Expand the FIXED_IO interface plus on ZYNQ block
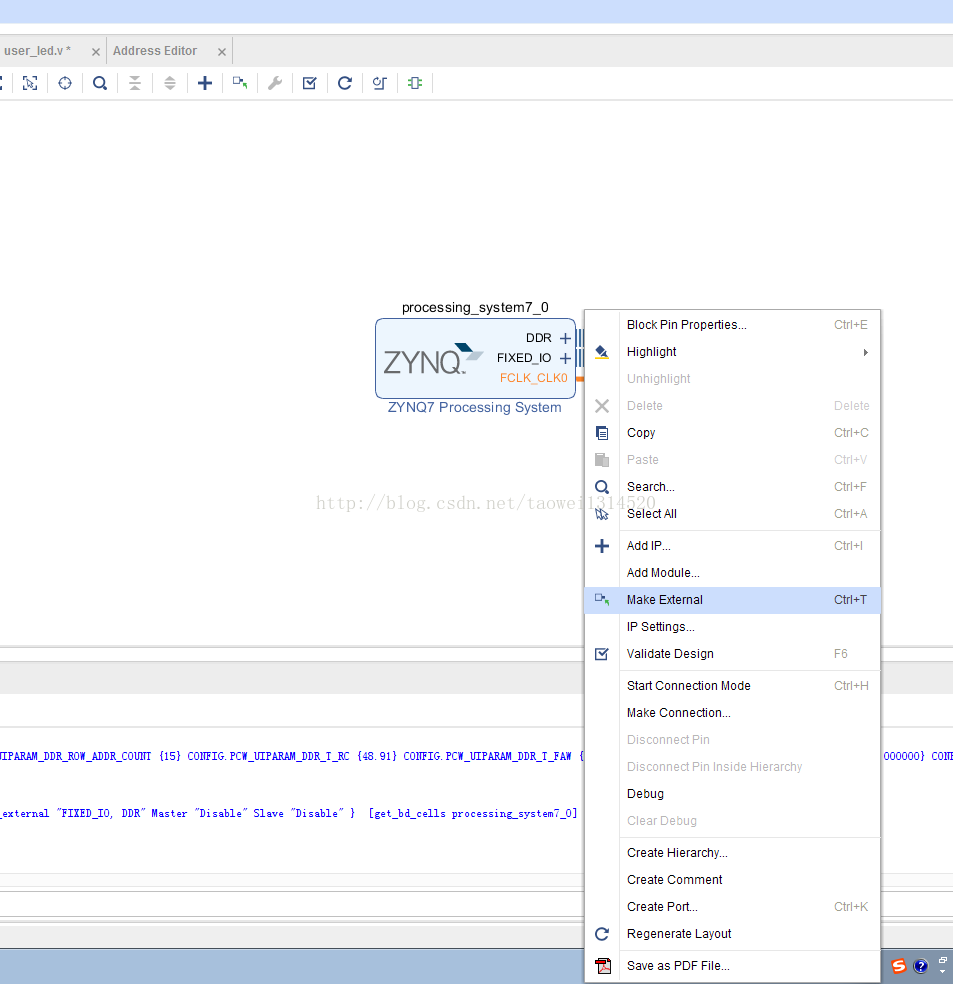Image resolution: width=953 pixels, height=984 pixels. (x=565, y=358)
